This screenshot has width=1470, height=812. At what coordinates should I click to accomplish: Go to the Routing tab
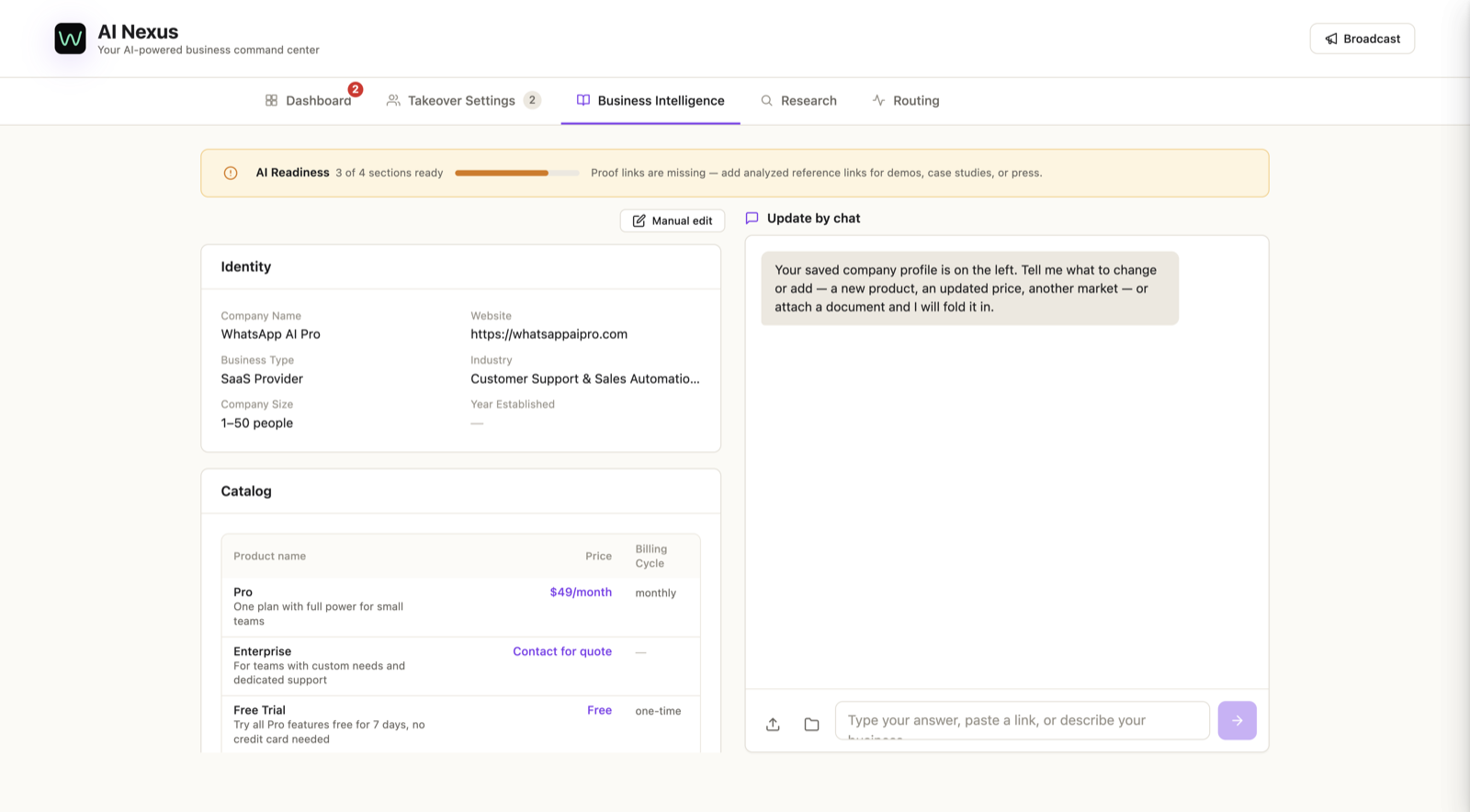906,101
